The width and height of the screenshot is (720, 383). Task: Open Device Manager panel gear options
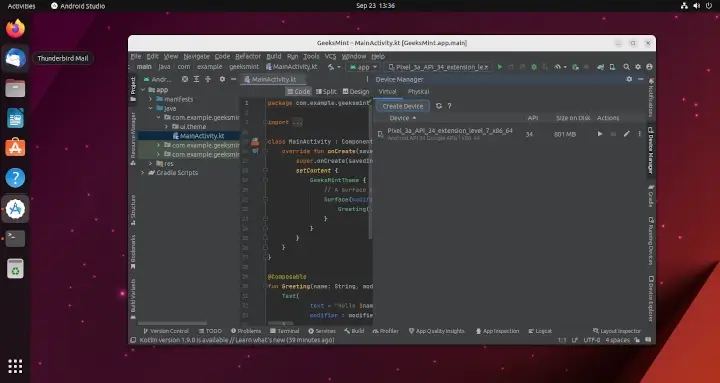[x=629, y=79]
